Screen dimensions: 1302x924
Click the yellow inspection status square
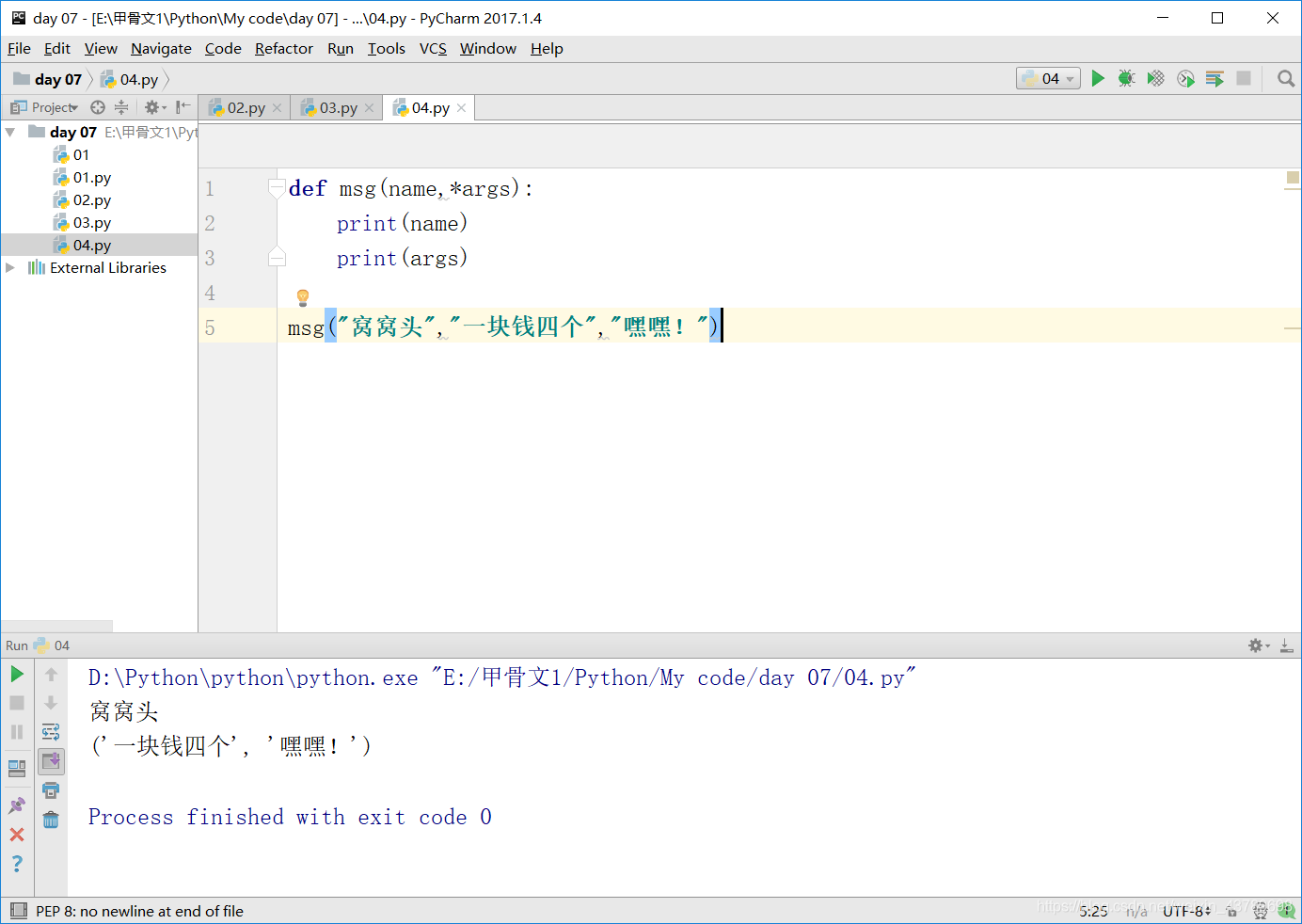click(1293, 178)
